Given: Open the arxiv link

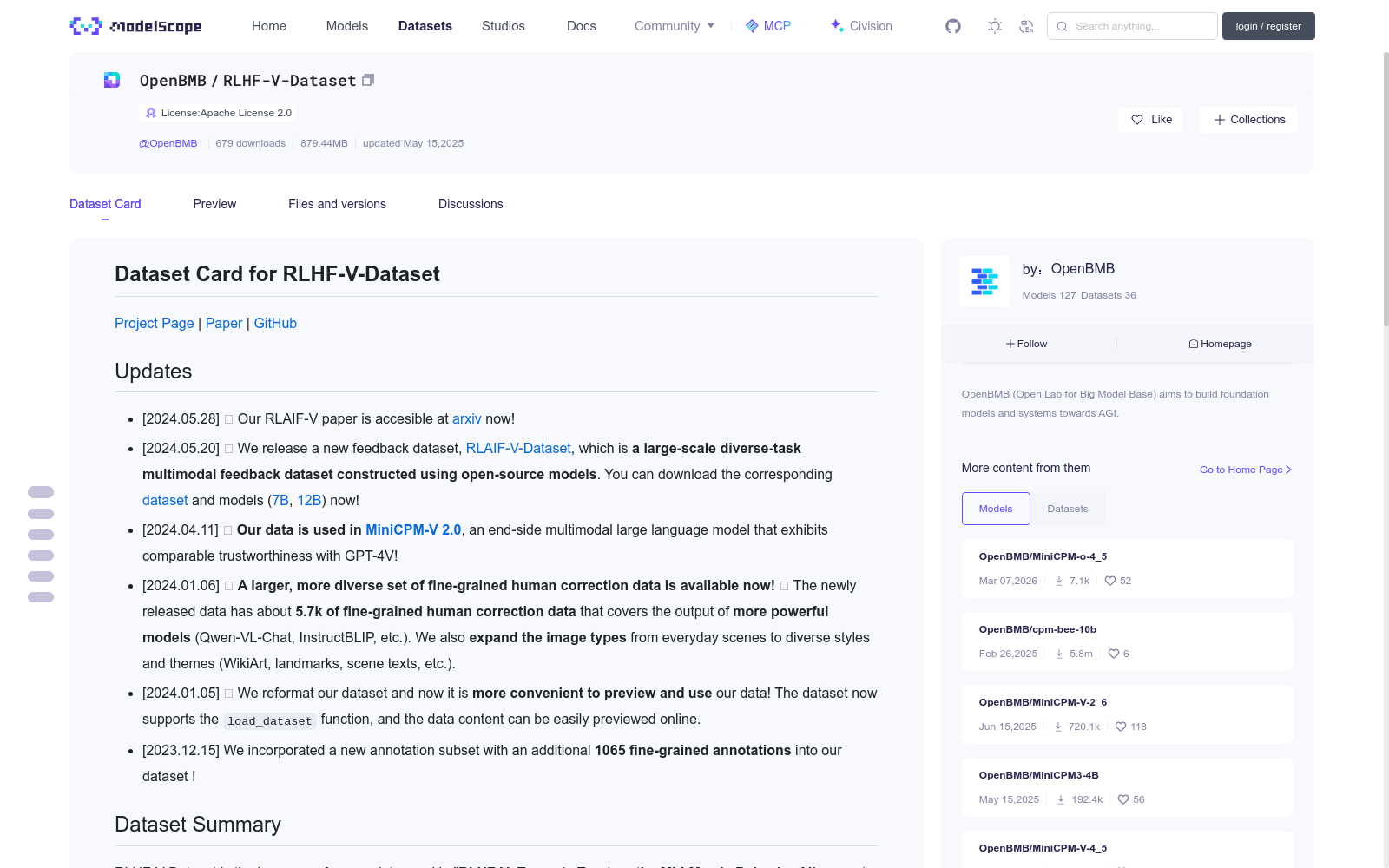Looking at the screenshot, I should tap(467, 418).
